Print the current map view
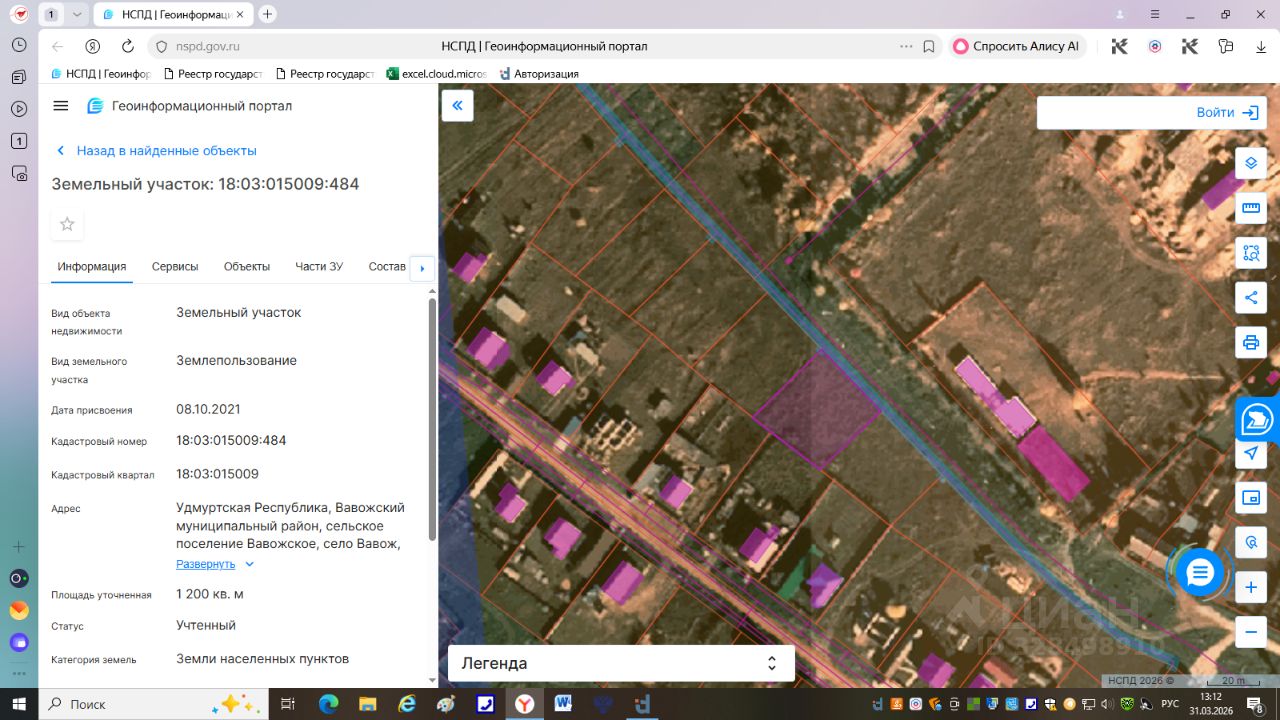This screenshot has width=1280, height=720. 1250,343
